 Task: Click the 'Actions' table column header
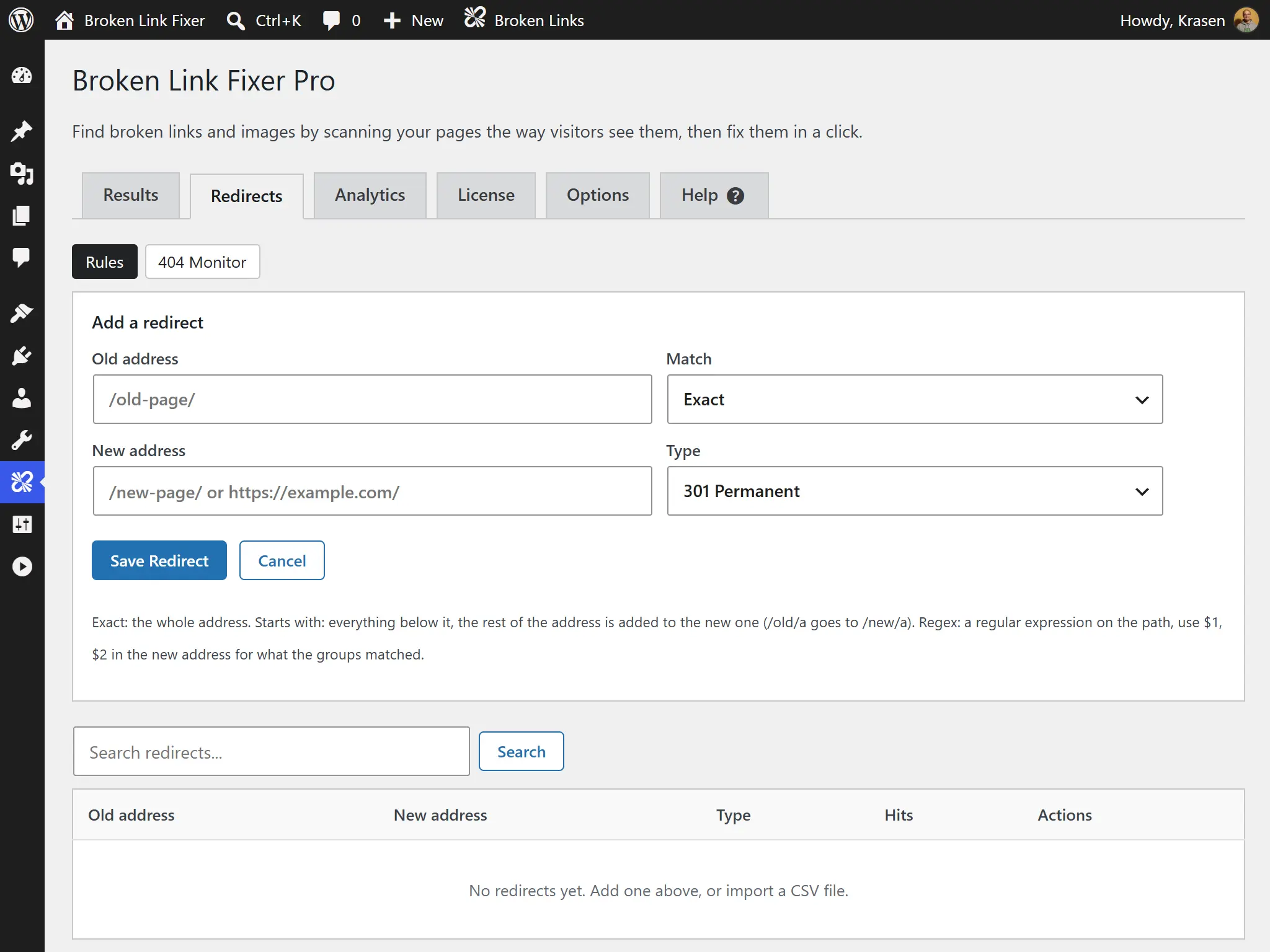tap(1065, 815)
